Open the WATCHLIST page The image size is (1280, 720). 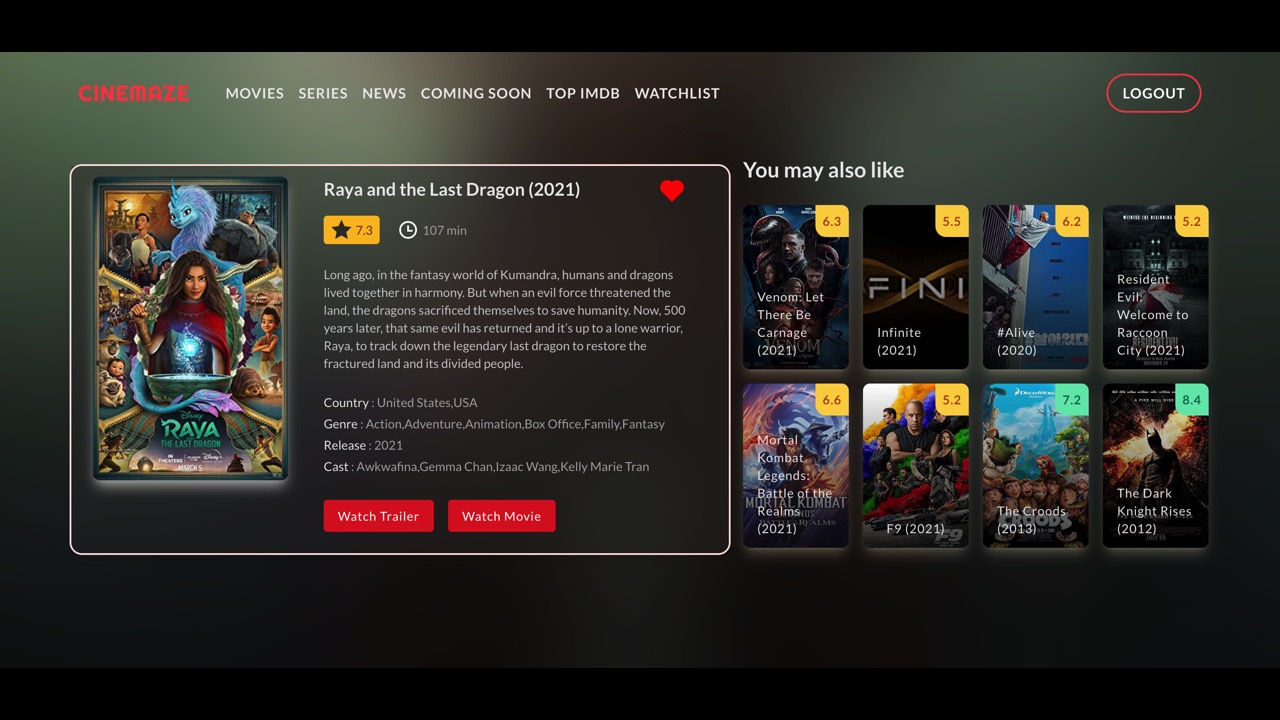click(x=677, y=93)
